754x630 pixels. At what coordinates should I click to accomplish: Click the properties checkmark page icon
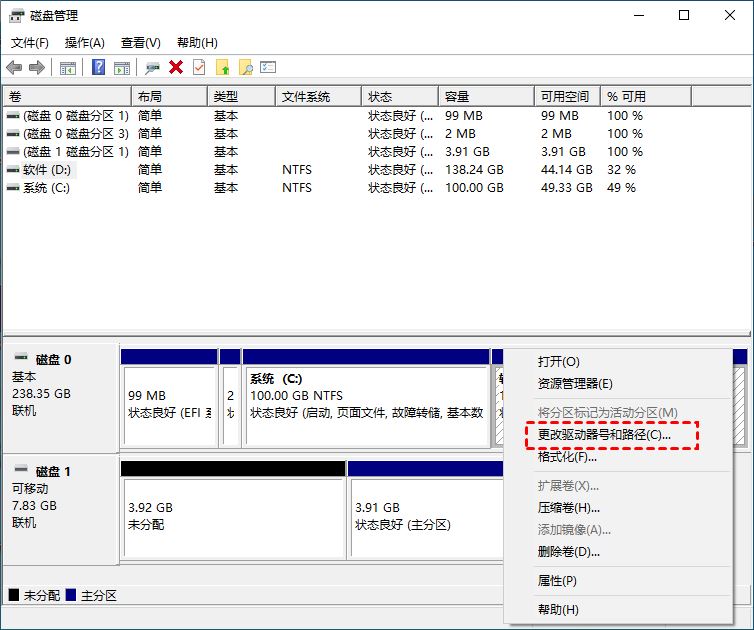coord(199,67)
